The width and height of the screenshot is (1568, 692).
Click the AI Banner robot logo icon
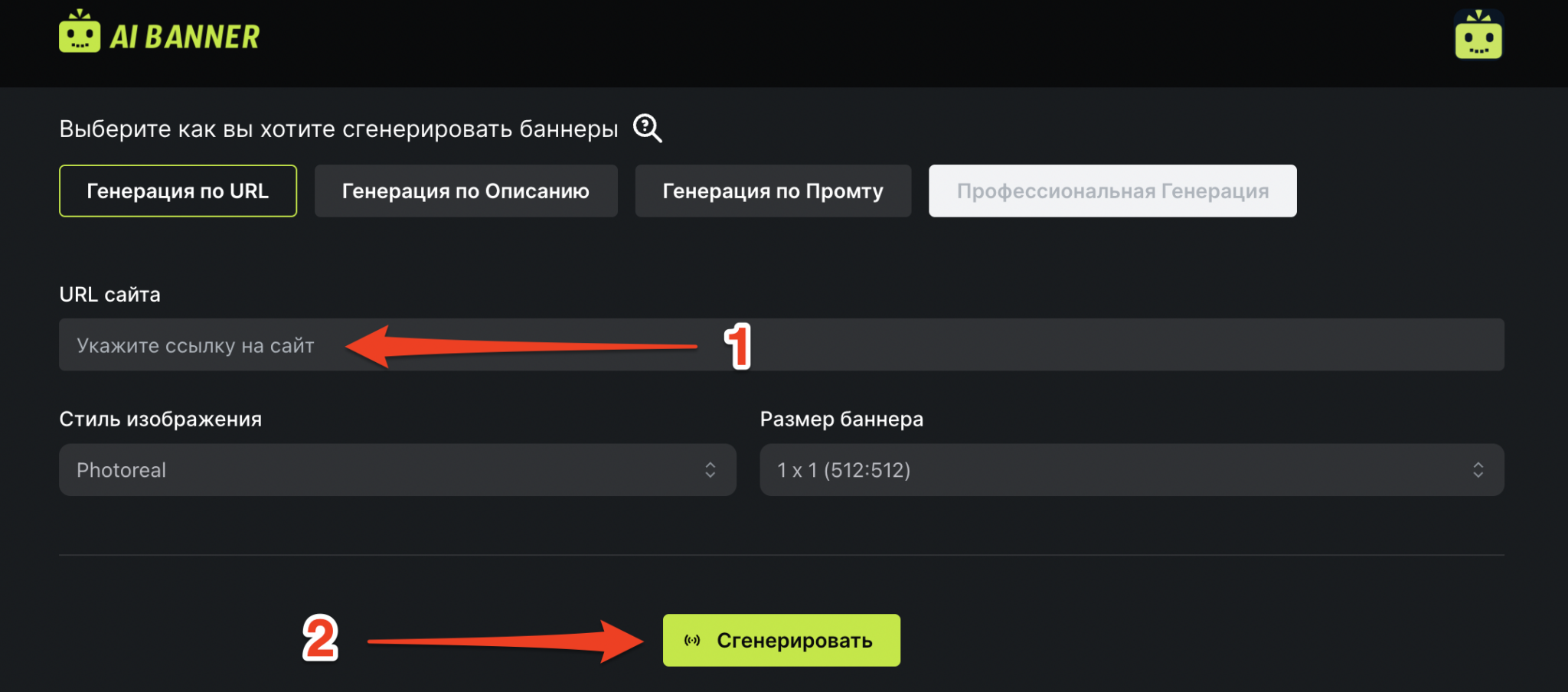pyautogui.click(x=80, y=32)
